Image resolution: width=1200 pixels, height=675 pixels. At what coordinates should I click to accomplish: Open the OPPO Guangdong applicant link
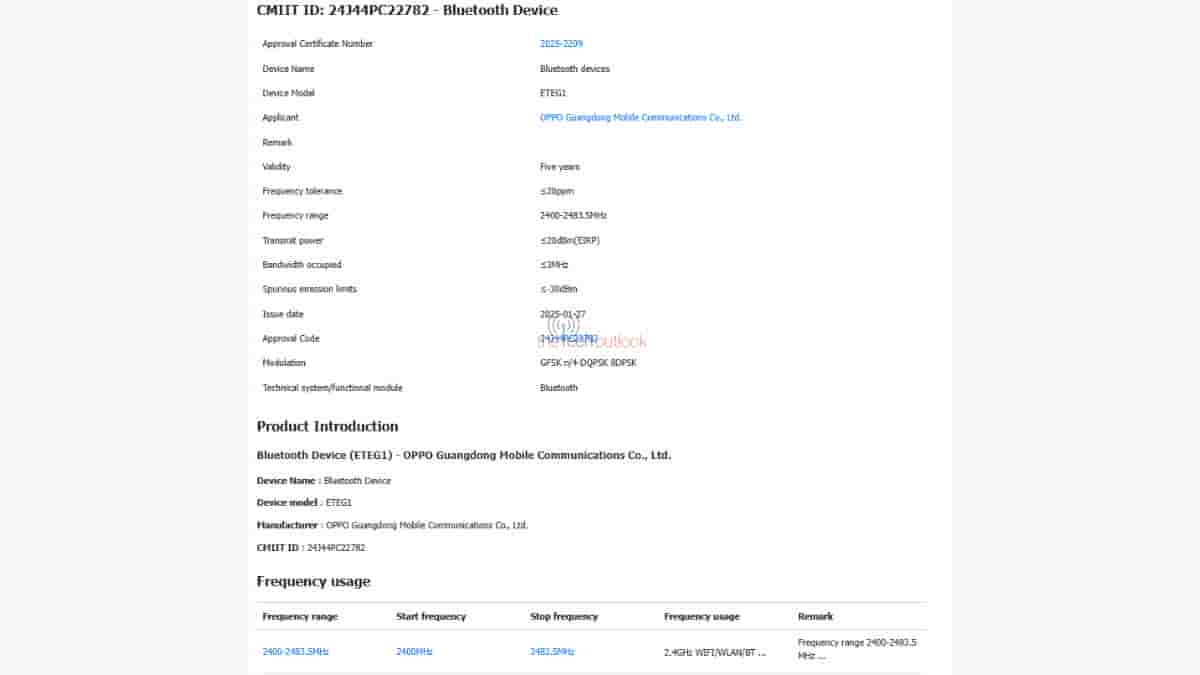coord(640,118)
